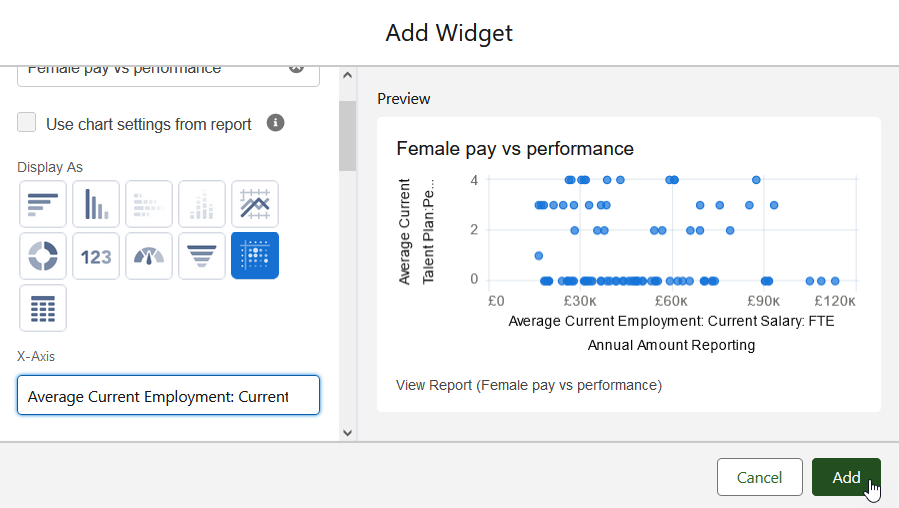899x508 pixels.
Task: Click the scroll up arrow in settings panel
Action: pyautogui.click(x=347, y=75)
